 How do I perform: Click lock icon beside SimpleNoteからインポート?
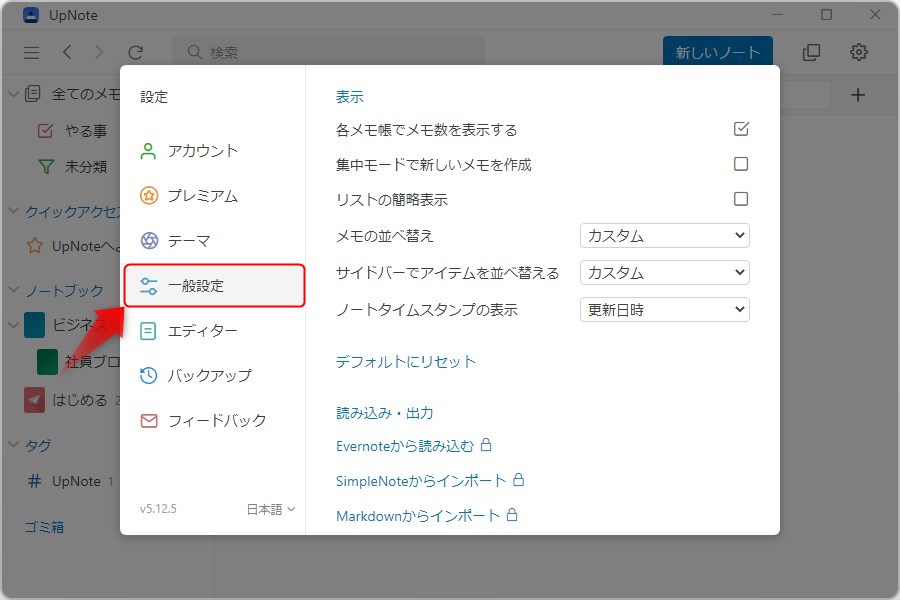point(518,479)
